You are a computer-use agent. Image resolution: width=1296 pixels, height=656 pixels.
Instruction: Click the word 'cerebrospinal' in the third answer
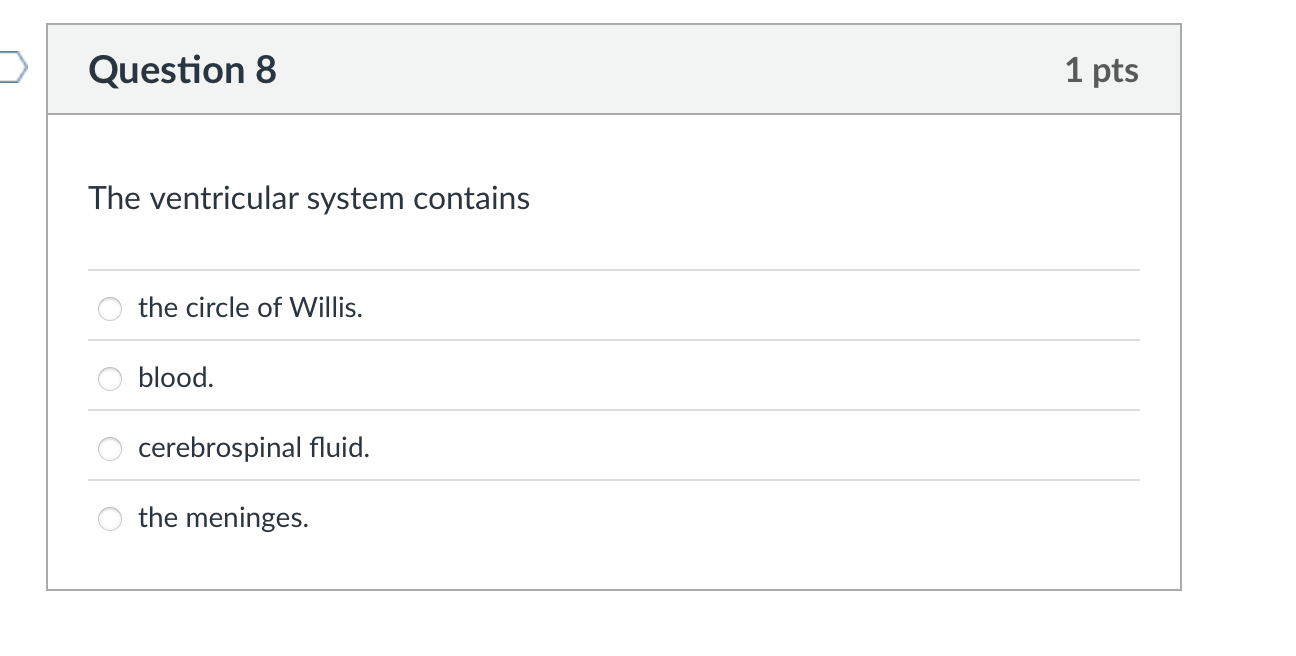pos(214,448)
